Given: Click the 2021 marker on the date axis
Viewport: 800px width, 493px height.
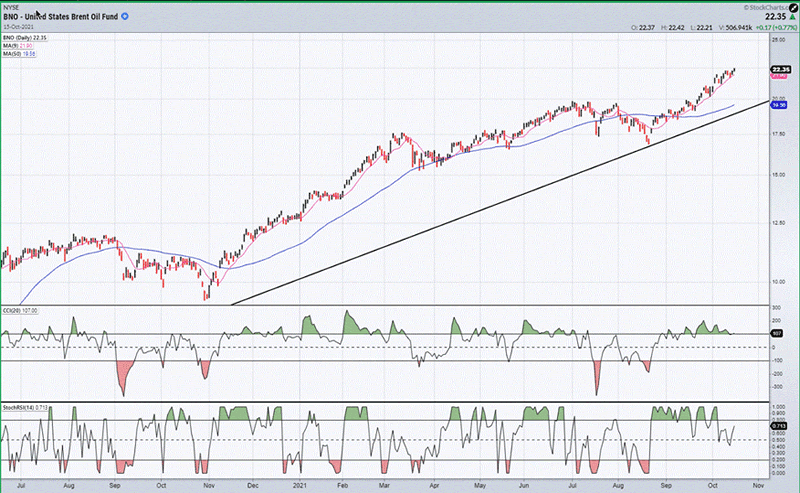Looking at the screenshot, I should pos(297,483).
